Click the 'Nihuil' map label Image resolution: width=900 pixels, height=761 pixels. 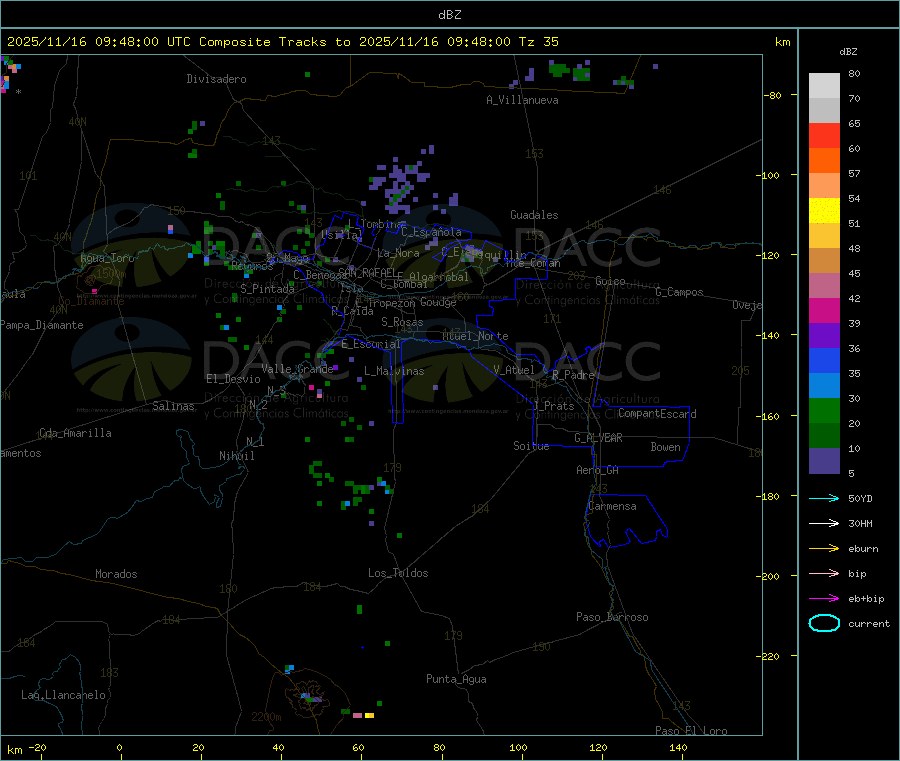[236, 456]
